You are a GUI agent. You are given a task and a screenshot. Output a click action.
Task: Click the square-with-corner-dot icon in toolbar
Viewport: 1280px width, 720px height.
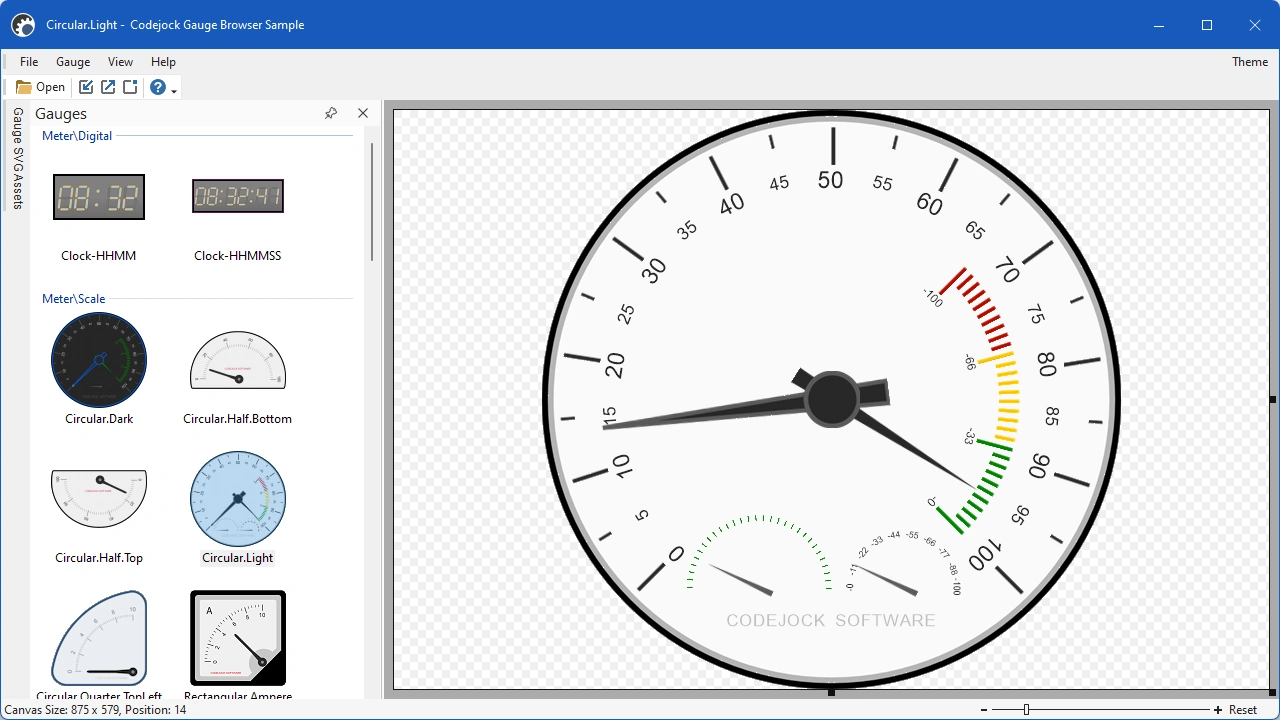(x=130, y=87)
